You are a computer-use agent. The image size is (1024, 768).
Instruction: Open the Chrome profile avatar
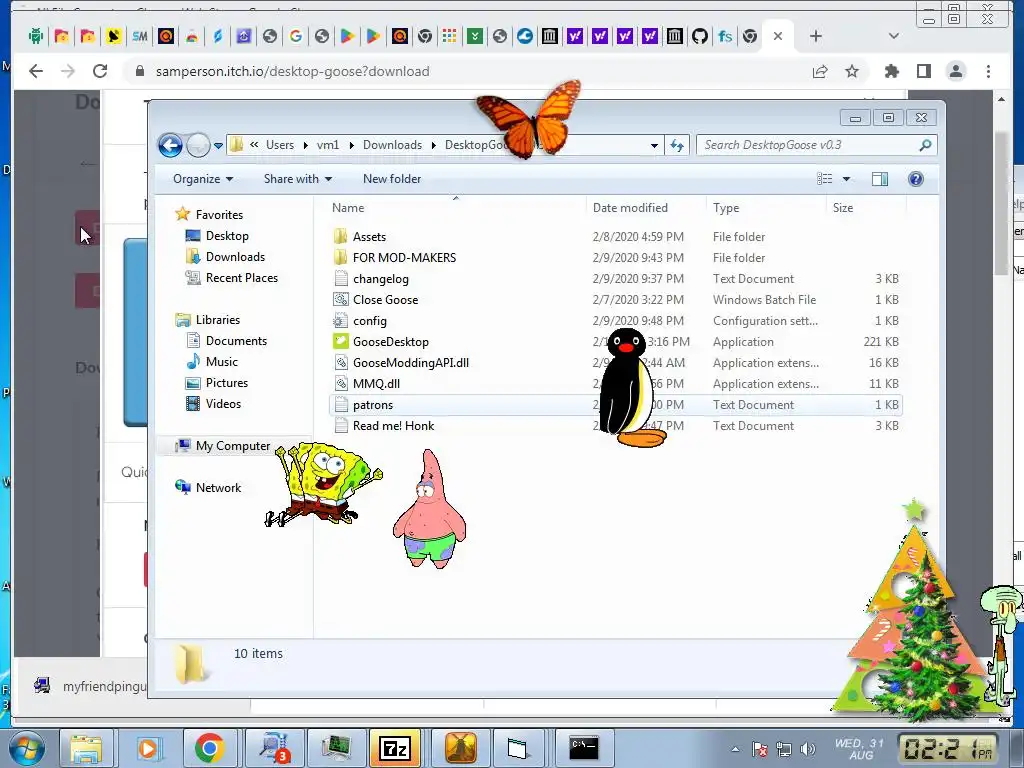[956, 71]
